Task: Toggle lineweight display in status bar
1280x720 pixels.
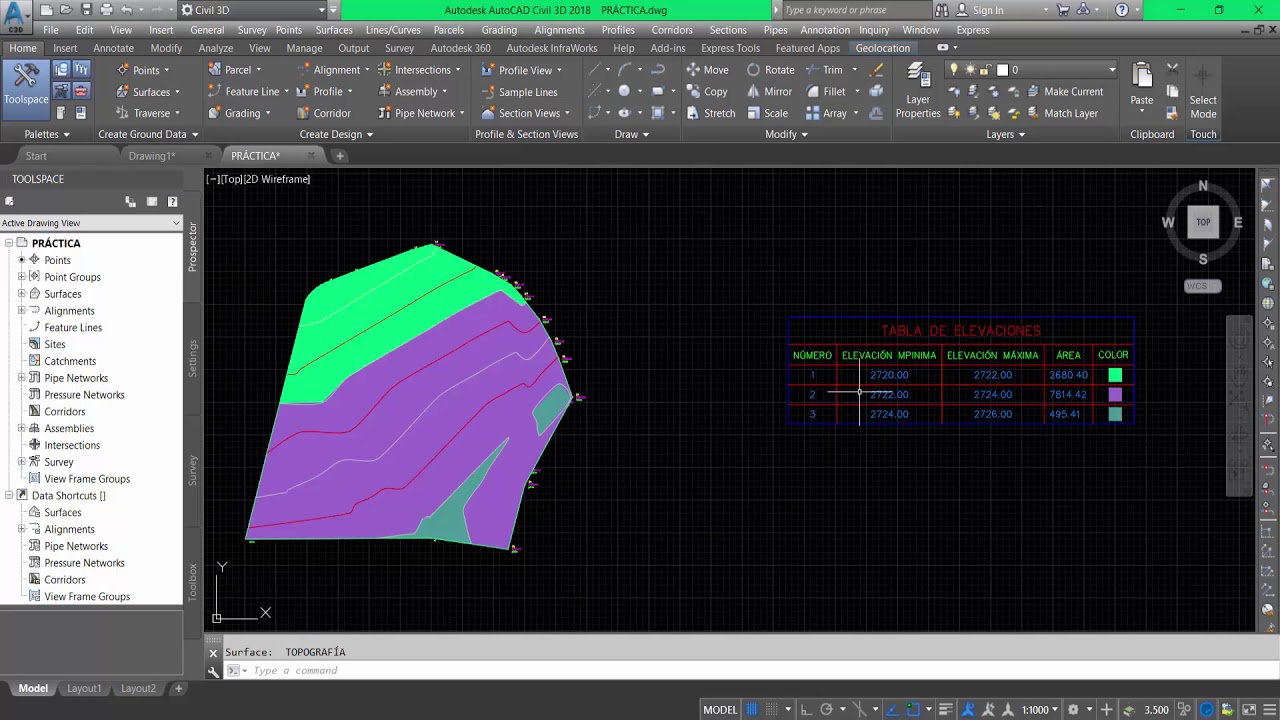Action: point(945,710)
